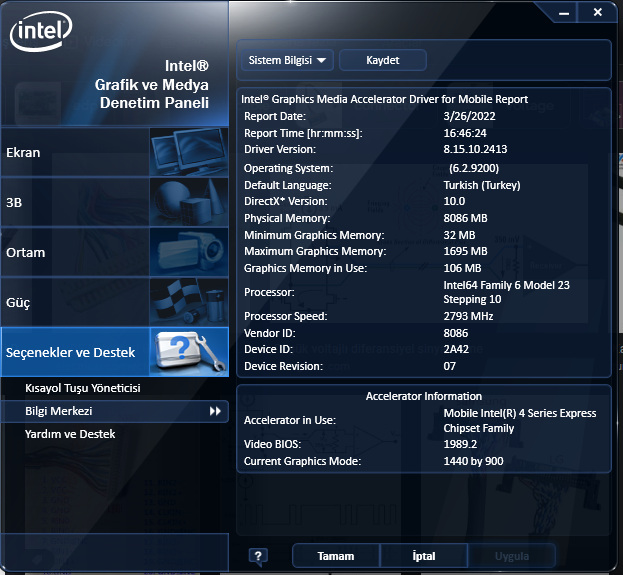Click the Uygula button

[x=512, y=556]
